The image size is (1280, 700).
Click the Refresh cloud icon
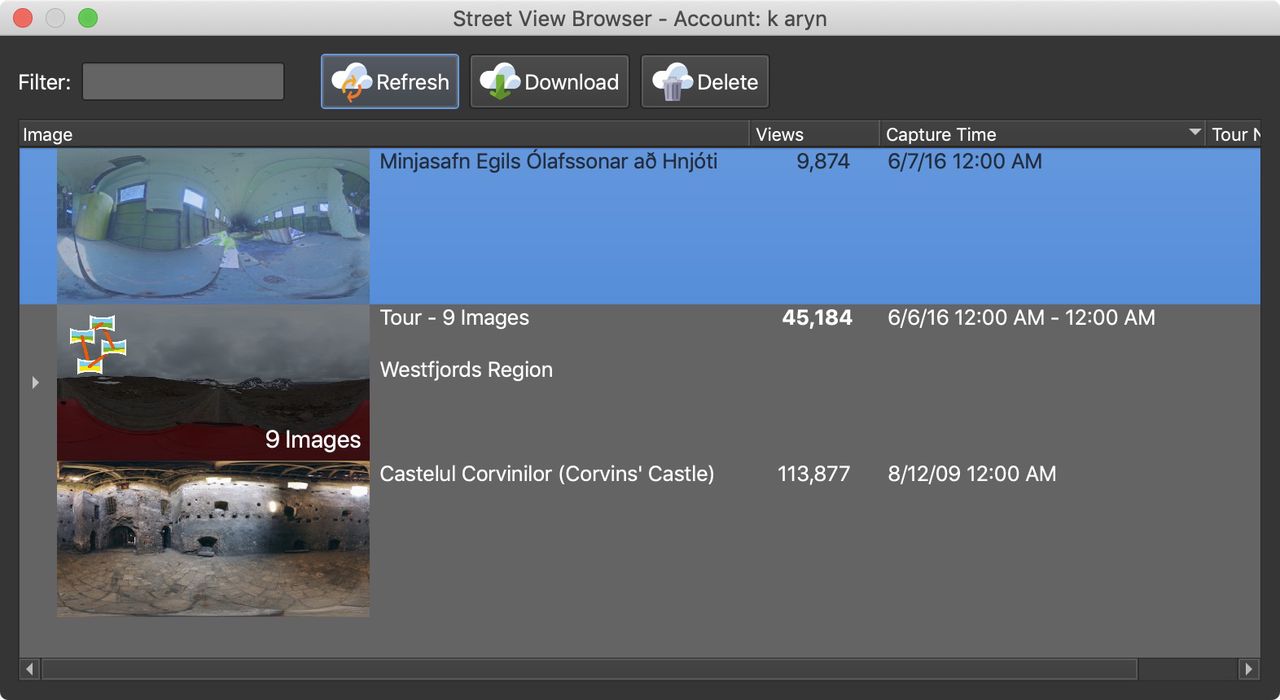click(353, 81)
